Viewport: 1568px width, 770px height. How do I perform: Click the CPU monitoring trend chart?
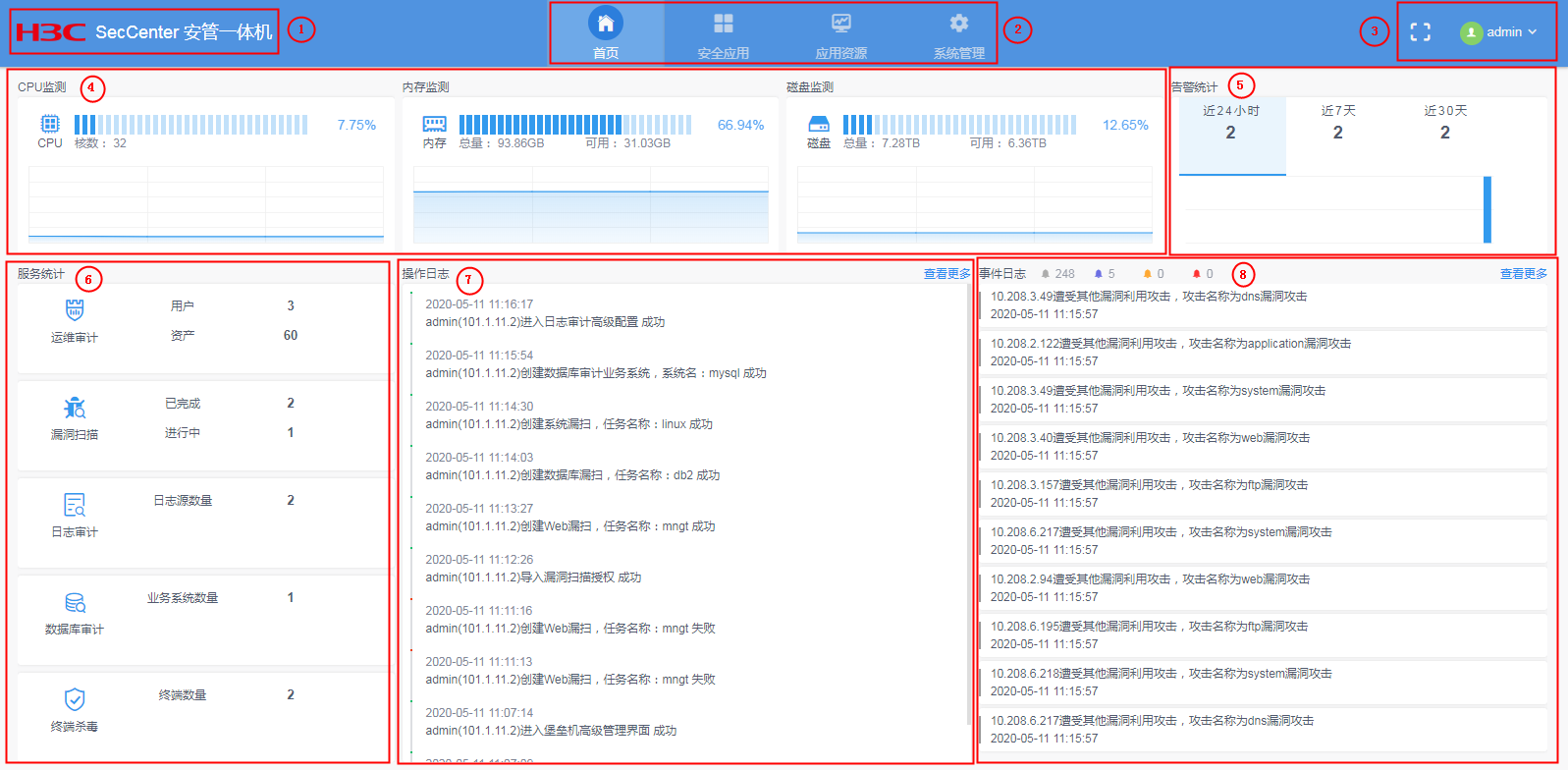206,204
